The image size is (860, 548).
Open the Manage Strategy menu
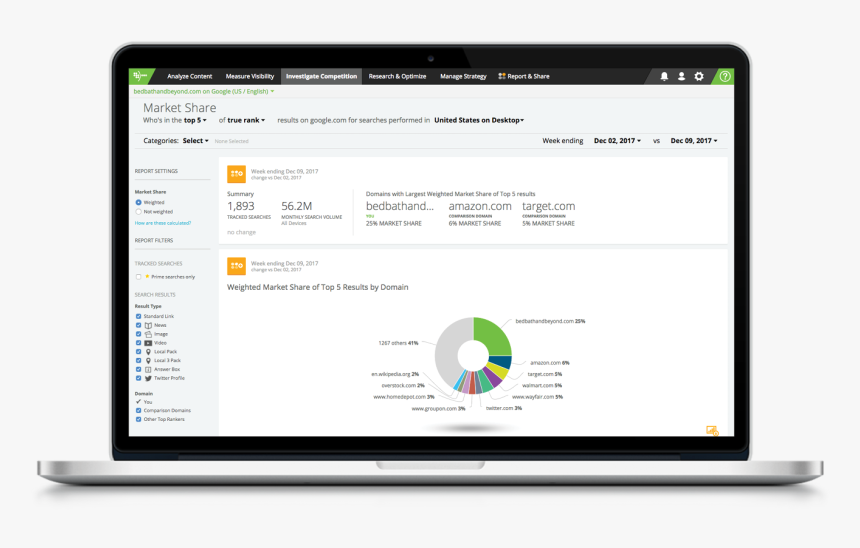(463, 76)
